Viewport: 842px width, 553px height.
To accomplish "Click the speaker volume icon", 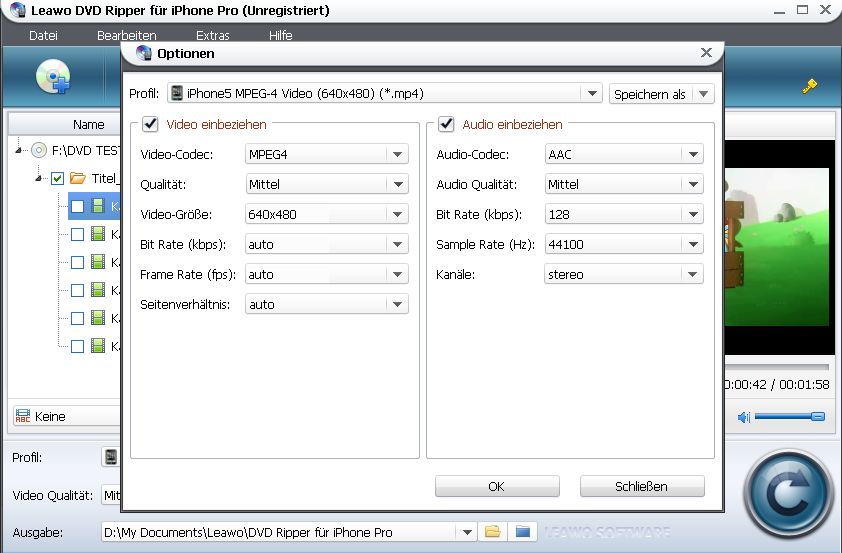I will point(744,417).
